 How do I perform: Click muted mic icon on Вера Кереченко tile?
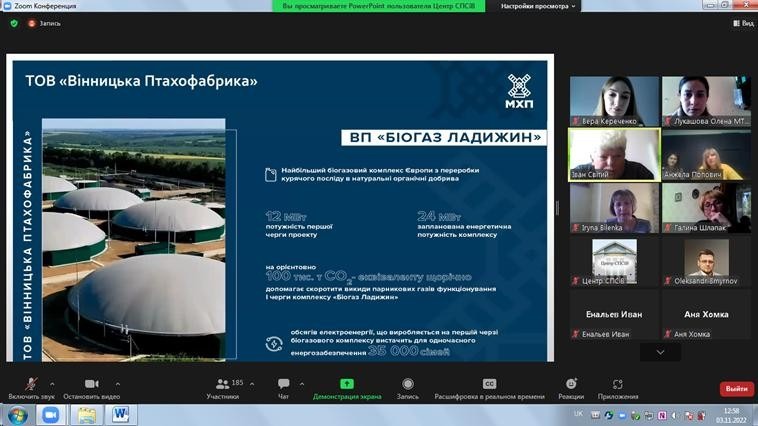pyautogui.click(x=575, y=121)
